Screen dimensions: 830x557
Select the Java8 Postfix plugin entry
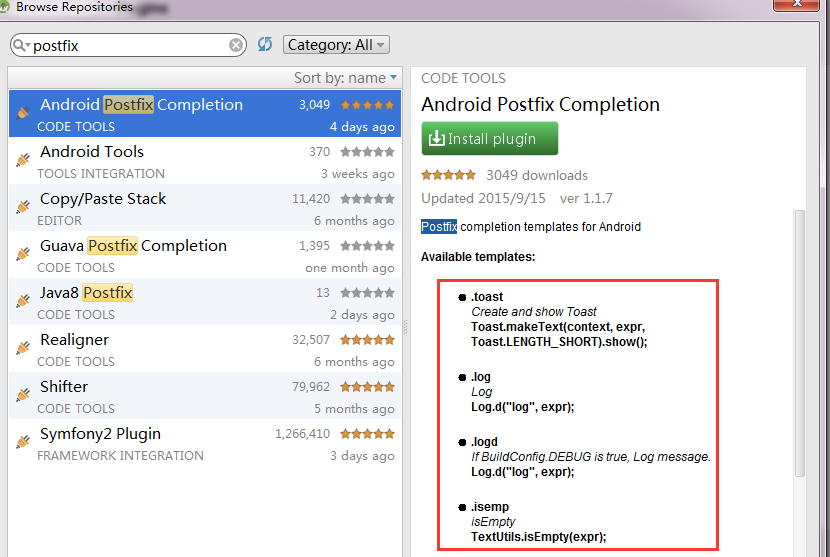(x=205, y=302)
